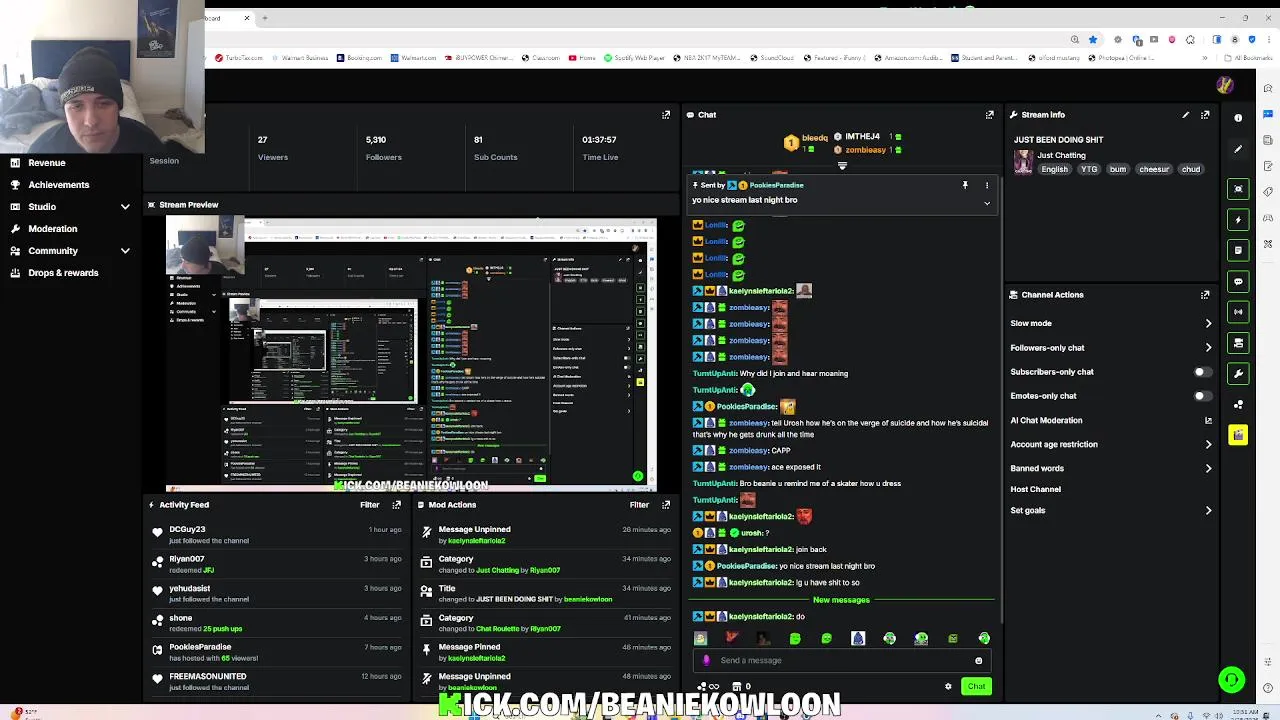Pop out the Mod Actions panel
Screen dimensions: 1280x720
click(666, 505)
